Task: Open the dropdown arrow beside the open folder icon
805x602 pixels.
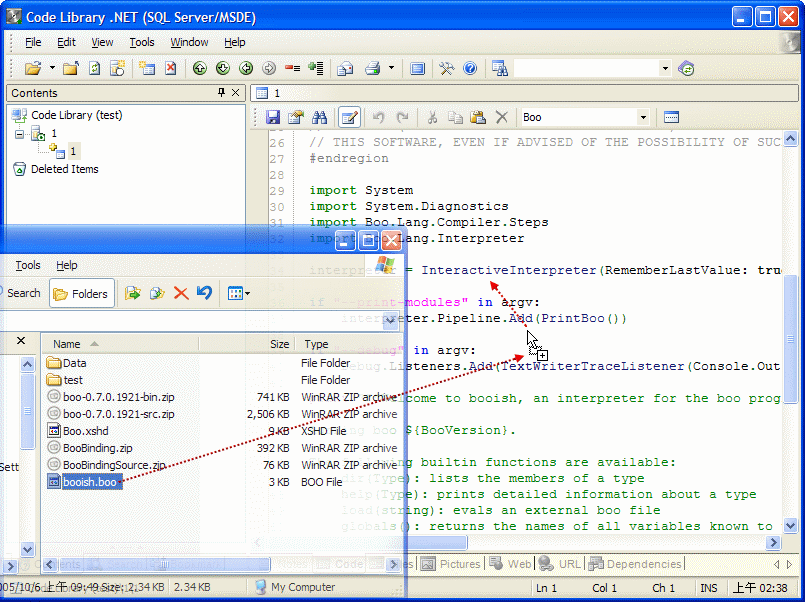Action: [52, 68]
